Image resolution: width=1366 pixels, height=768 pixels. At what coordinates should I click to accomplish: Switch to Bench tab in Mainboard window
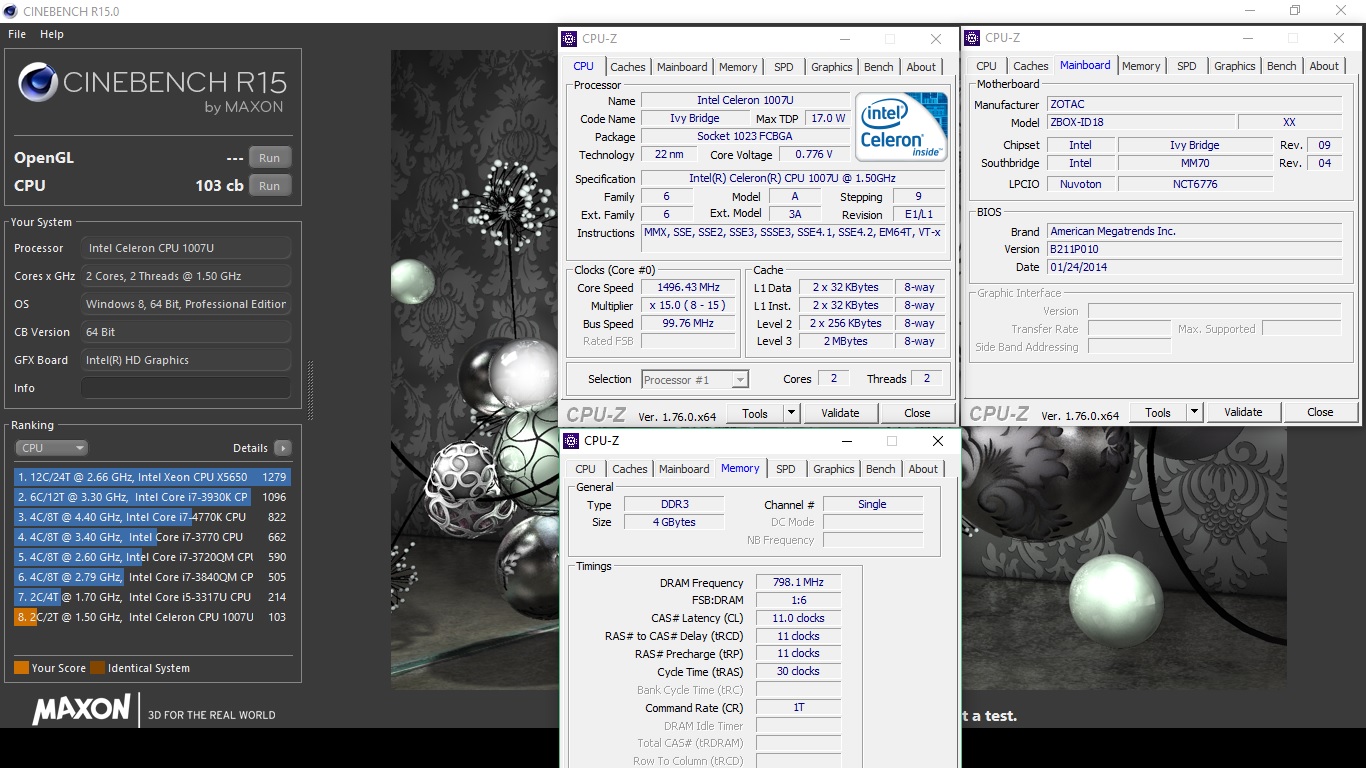1282,66
